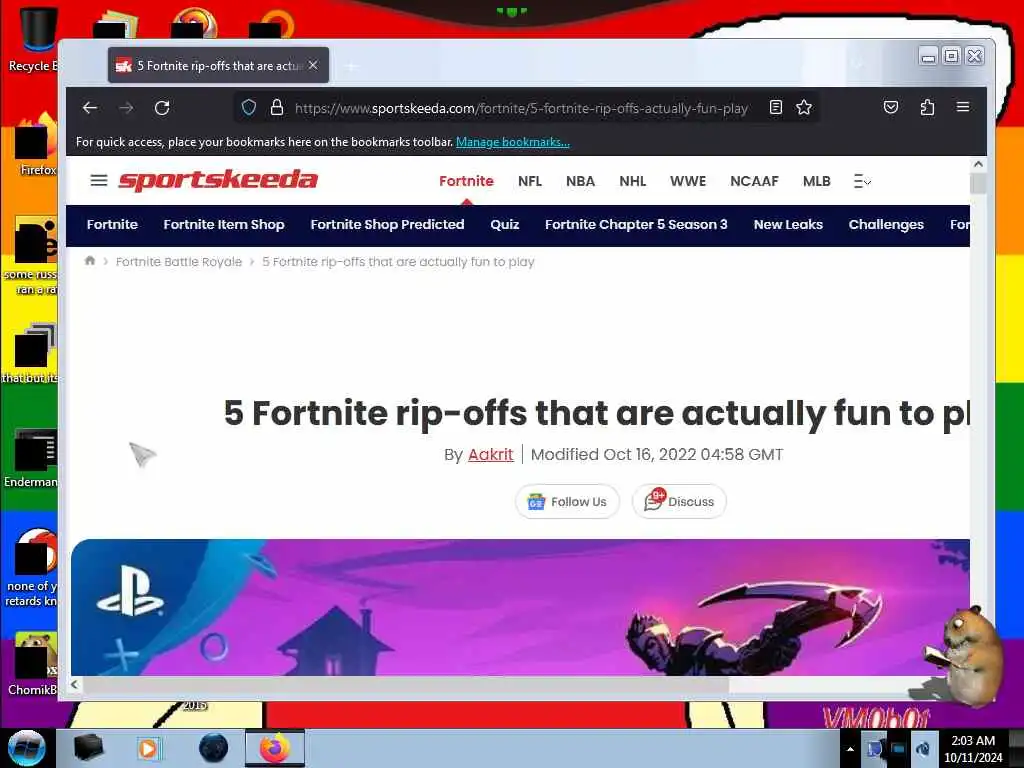Click the horizontal scrollbar left arrow
The height and width of the screenshot is (768, 1024).
click(74, 684)
